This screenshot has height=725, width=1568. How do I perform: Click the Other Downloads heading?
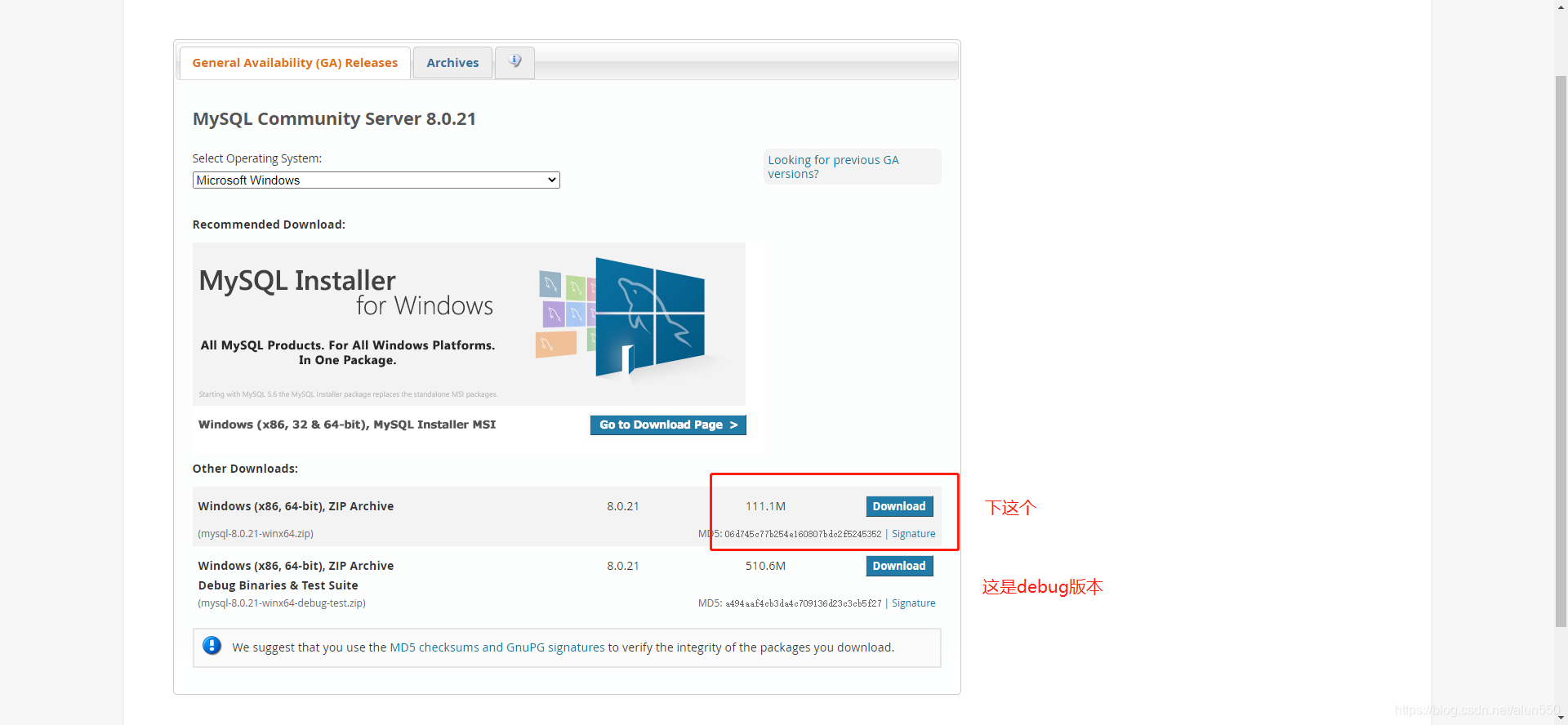(x=245, y=469)
